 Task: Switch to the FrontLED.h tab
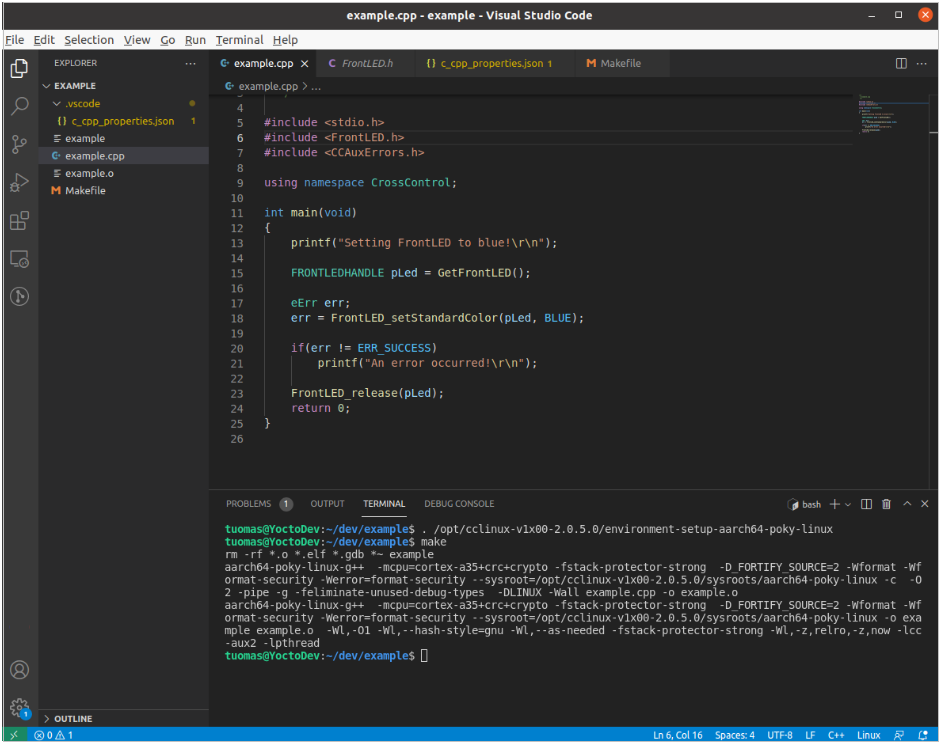[367, 63]
